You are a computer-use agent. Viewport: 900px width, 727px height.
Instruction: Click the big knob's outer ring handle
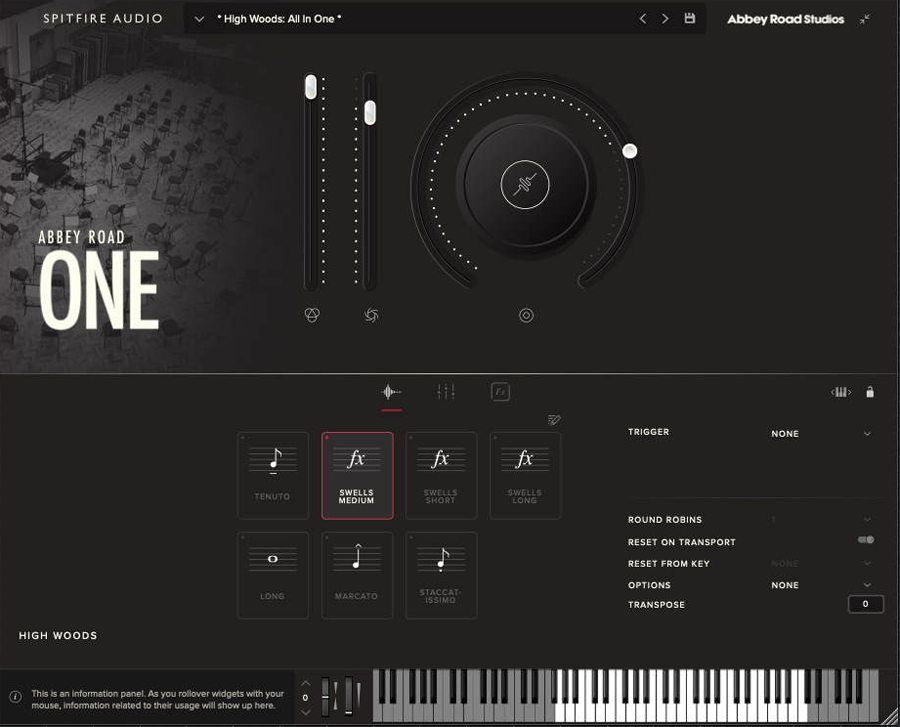(630, 151)
